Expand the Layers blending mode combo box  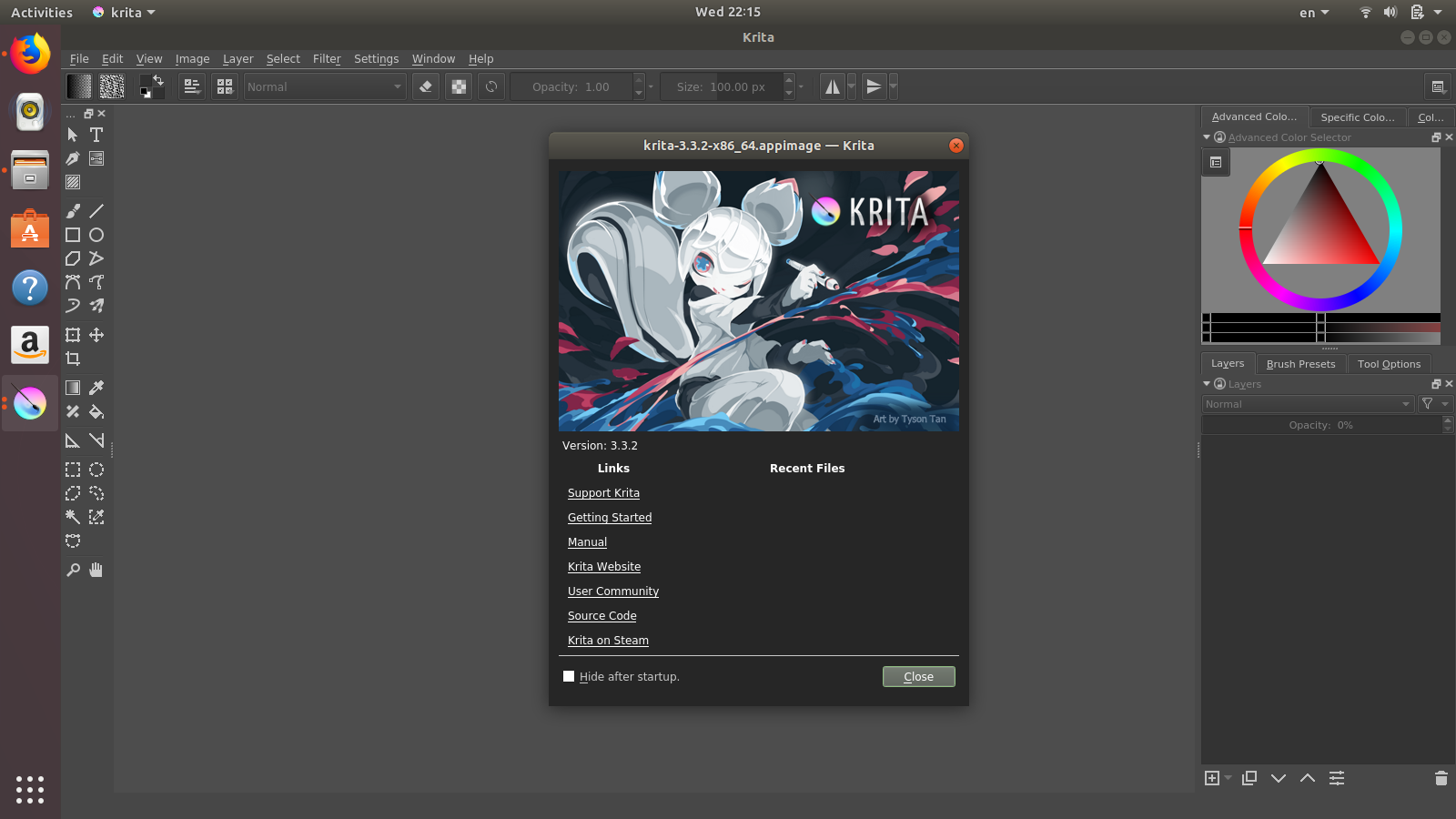(x=1308, y=403)
